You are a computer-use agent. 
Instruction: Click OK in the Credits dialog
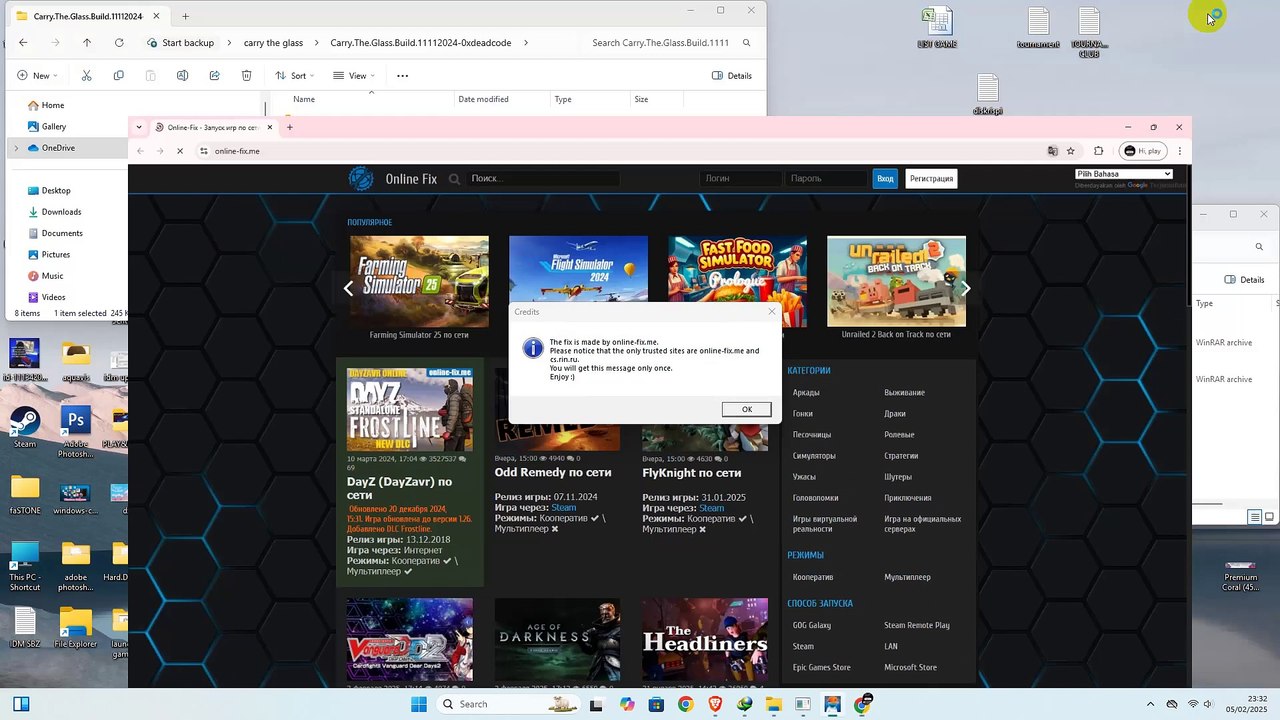[746, 409]
